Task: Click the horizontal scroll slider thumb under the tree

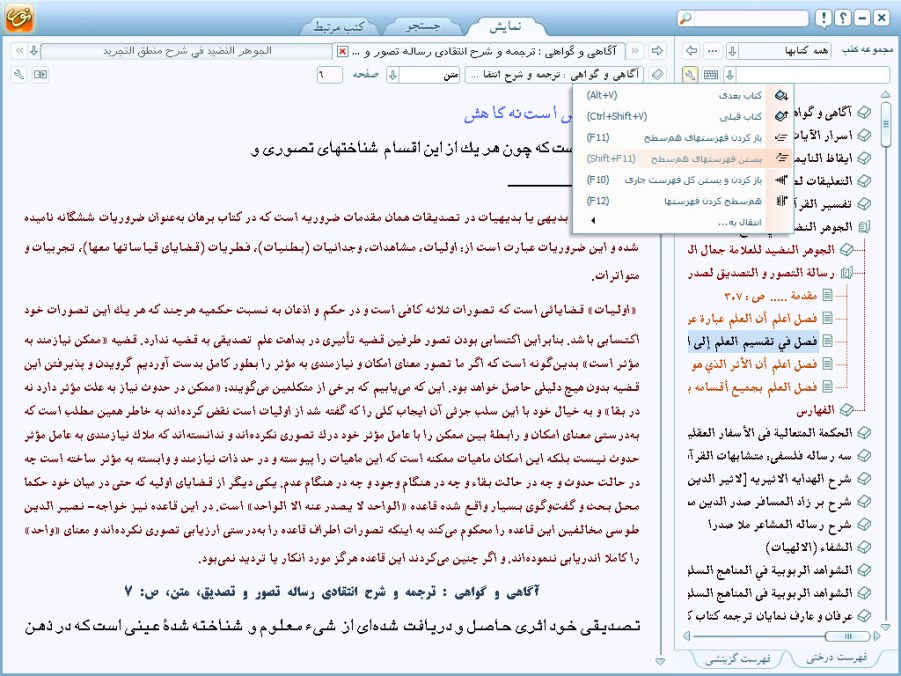Action: coord(848,636)
